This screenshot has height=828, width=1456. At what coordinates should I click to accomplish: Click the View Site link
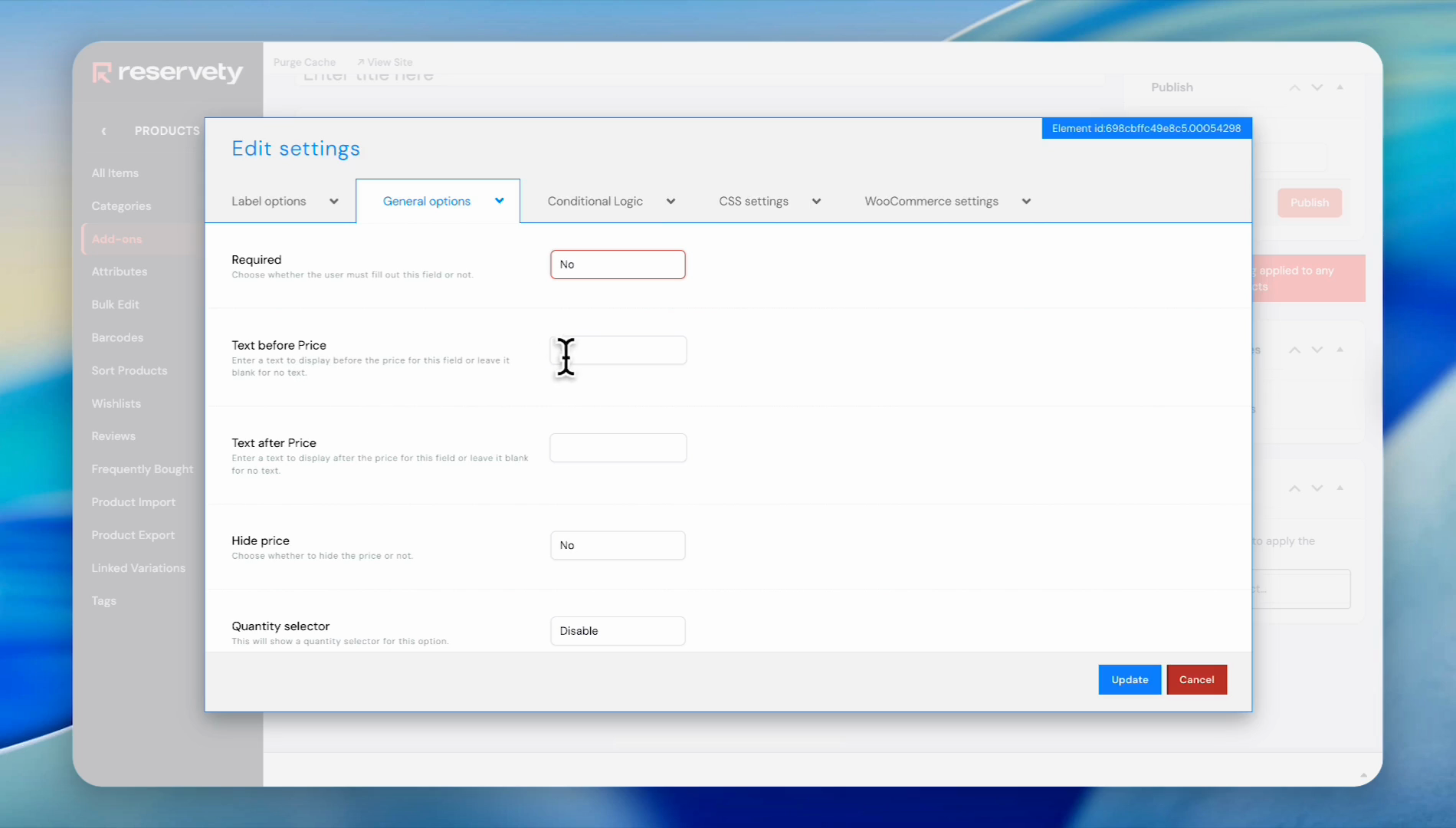click(x=385, y=62)
